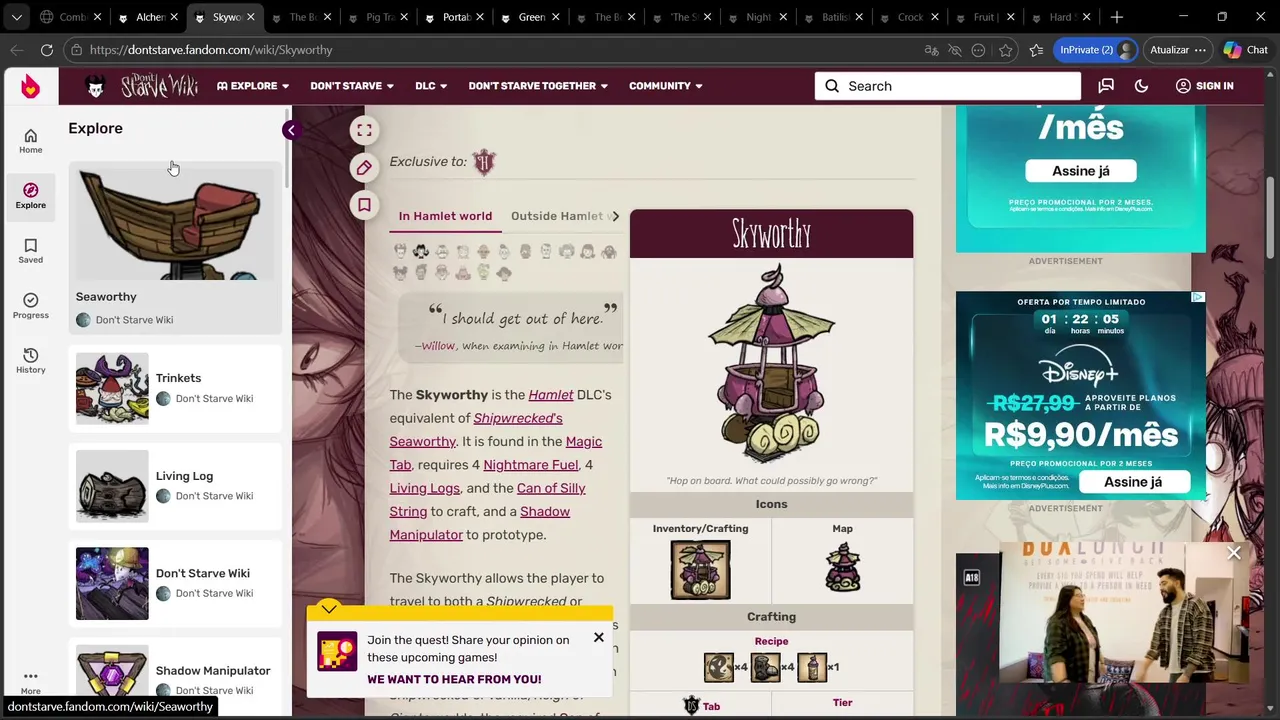Collapse the Explore panel arrow
Viewport: 1280px width, 720px height.
290,130
